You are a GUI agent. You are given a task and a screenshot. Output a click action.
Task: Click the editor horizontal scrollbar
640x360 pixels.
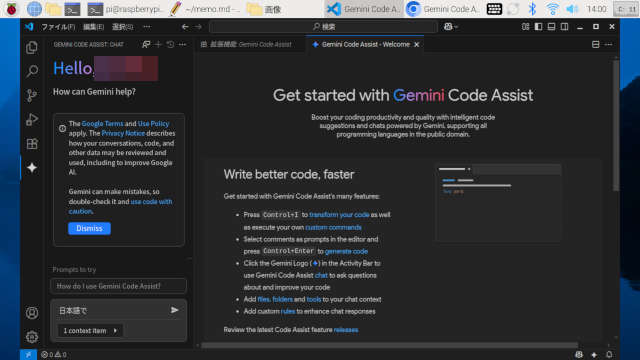click(390, 345)
